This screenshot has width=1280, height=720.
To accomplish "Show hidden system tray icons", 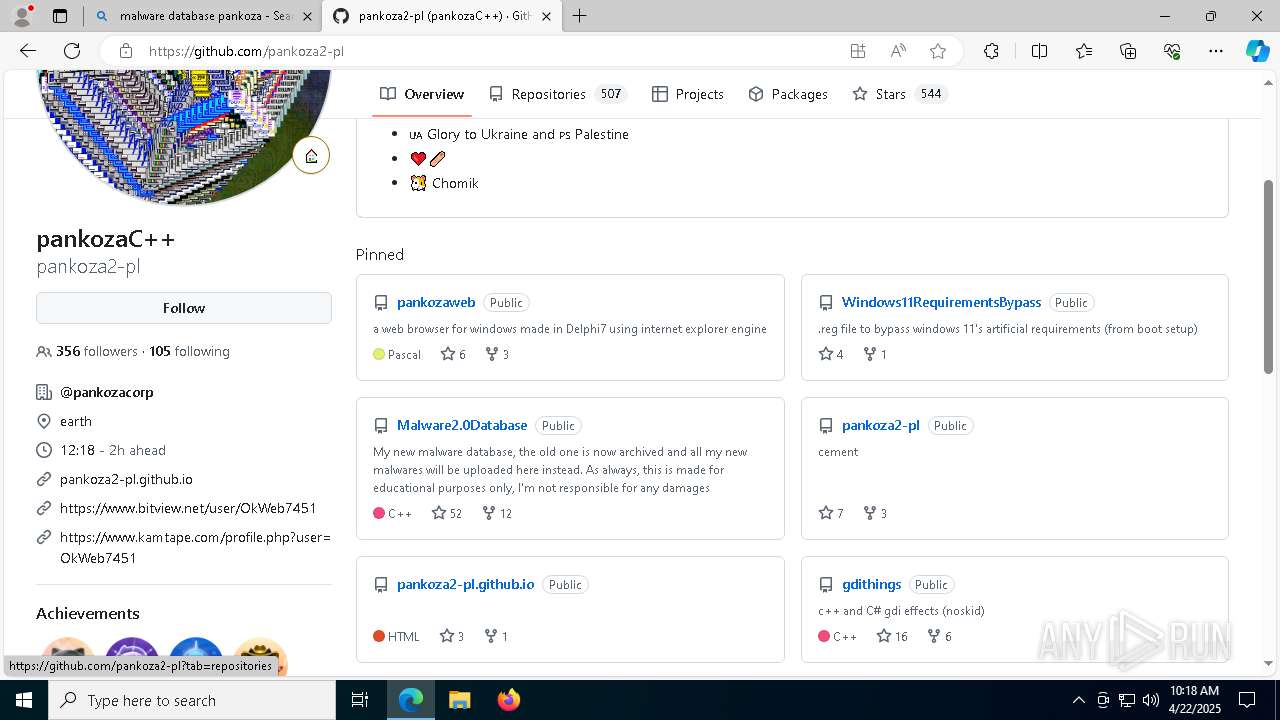I will point(1078,700).
